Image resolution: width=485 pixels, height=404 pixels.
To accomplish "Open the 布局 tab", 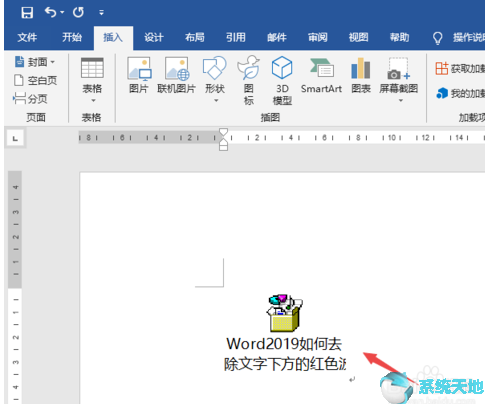I will 195,37.
